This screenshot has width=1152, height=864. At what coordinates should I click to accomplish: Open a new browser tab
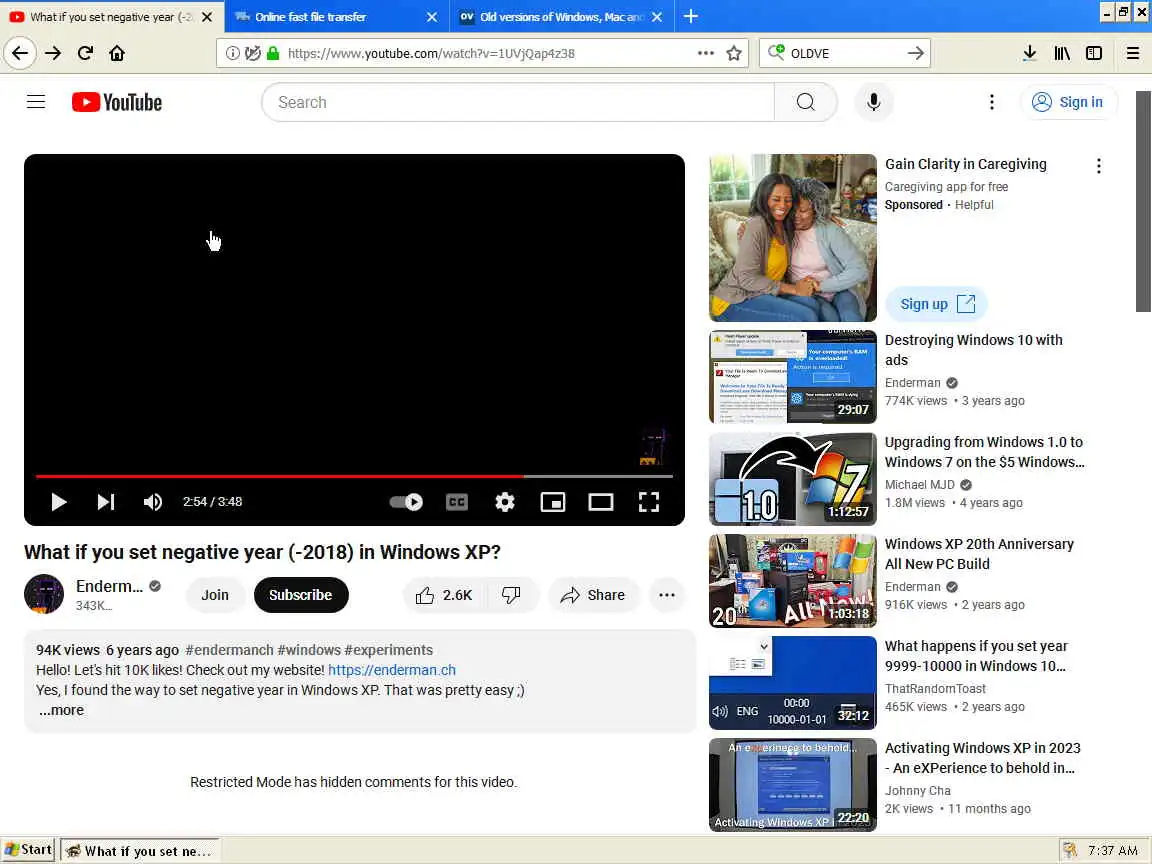click(x=691, y=16)
